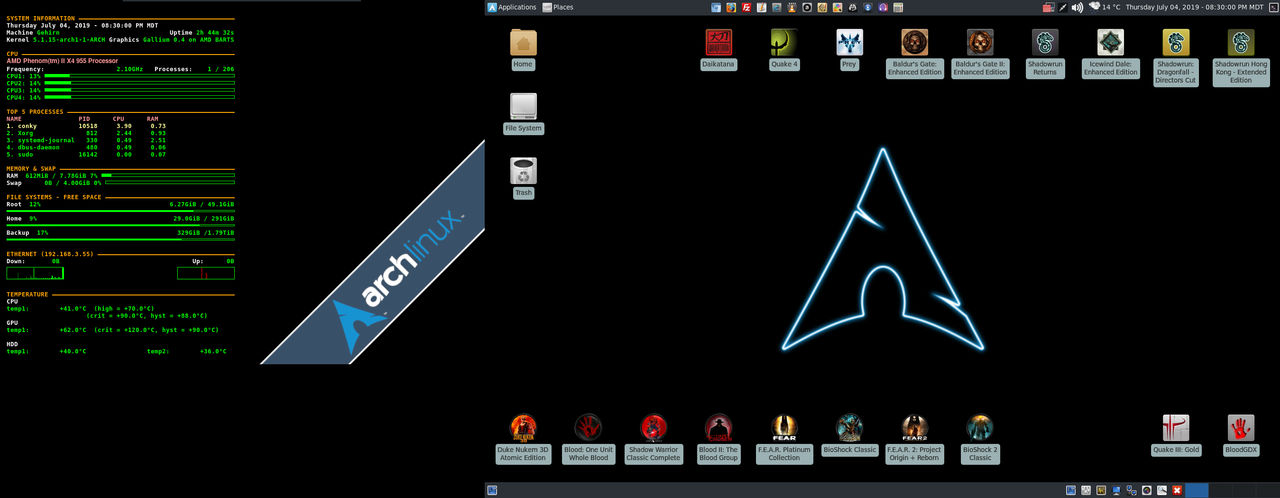Open the volume control in system tray
This screenshot has height=498, width=1280.
[x=1077, y=7]
